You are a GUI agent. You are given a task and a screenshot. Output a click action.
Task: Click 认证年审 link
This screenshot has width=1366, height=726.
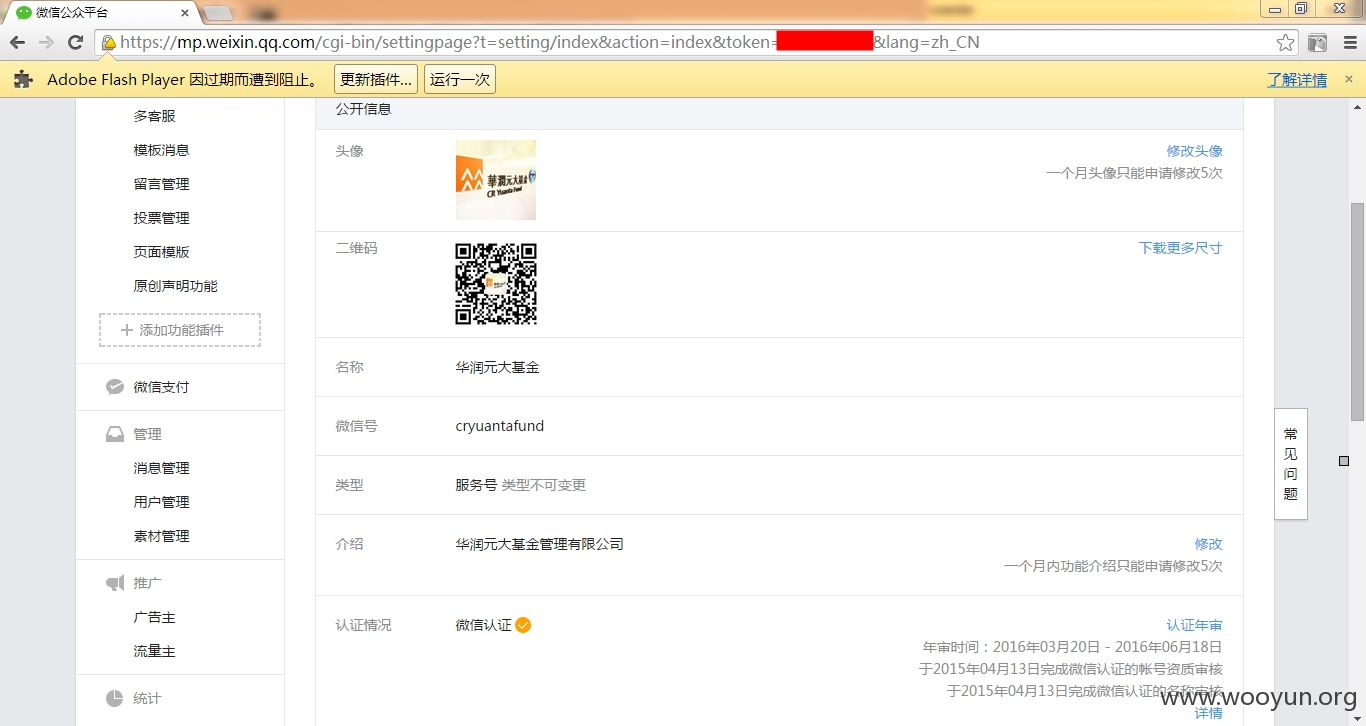pyautogui.click(x=1194, y=625)
